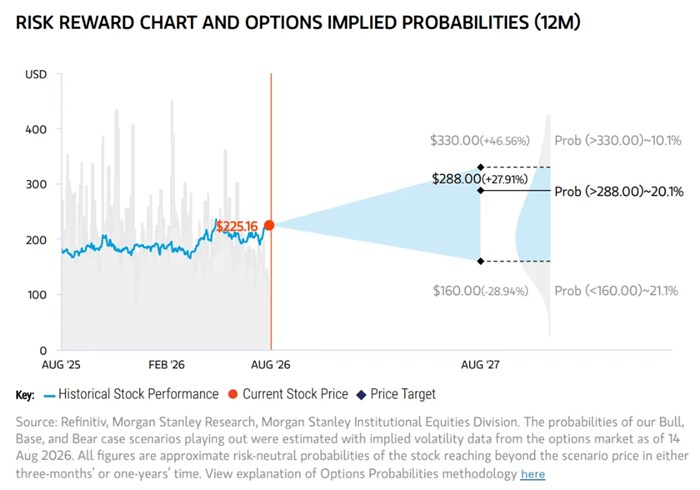The height and width of the screenshot is (490, 700).
Task: Click the Prob (>330.00)~10.1% label
Action: pyautogui.click(x=618, y=141)
